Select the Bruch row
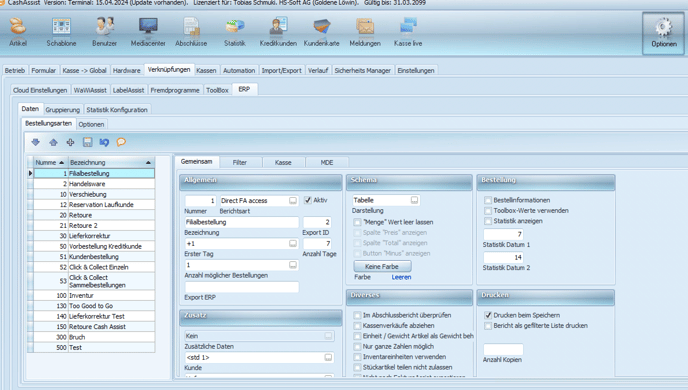The height and width of the screenshot is (390, 688). (94, 337)
